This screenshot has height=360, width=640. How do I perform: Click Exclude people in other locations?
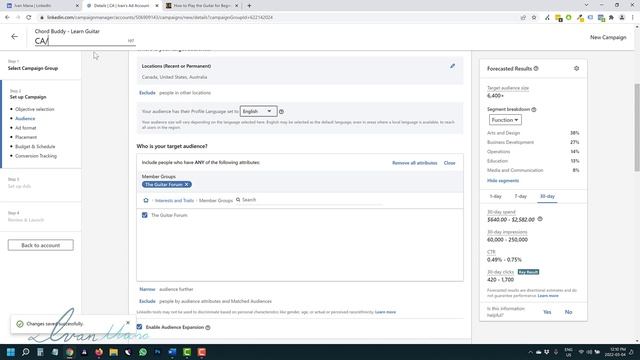click(147, 93)
